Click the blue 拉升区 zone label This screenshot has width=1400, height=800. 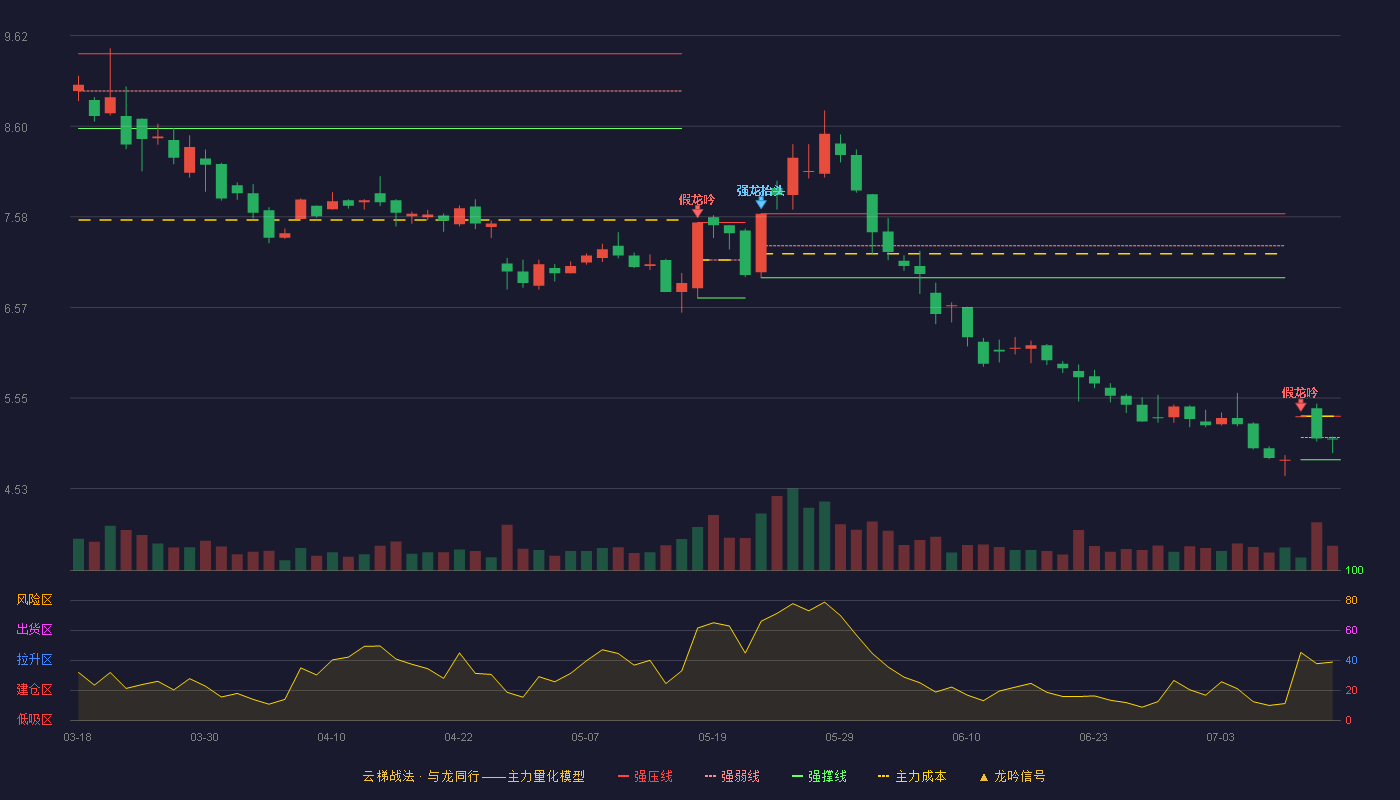click(34, 660)
